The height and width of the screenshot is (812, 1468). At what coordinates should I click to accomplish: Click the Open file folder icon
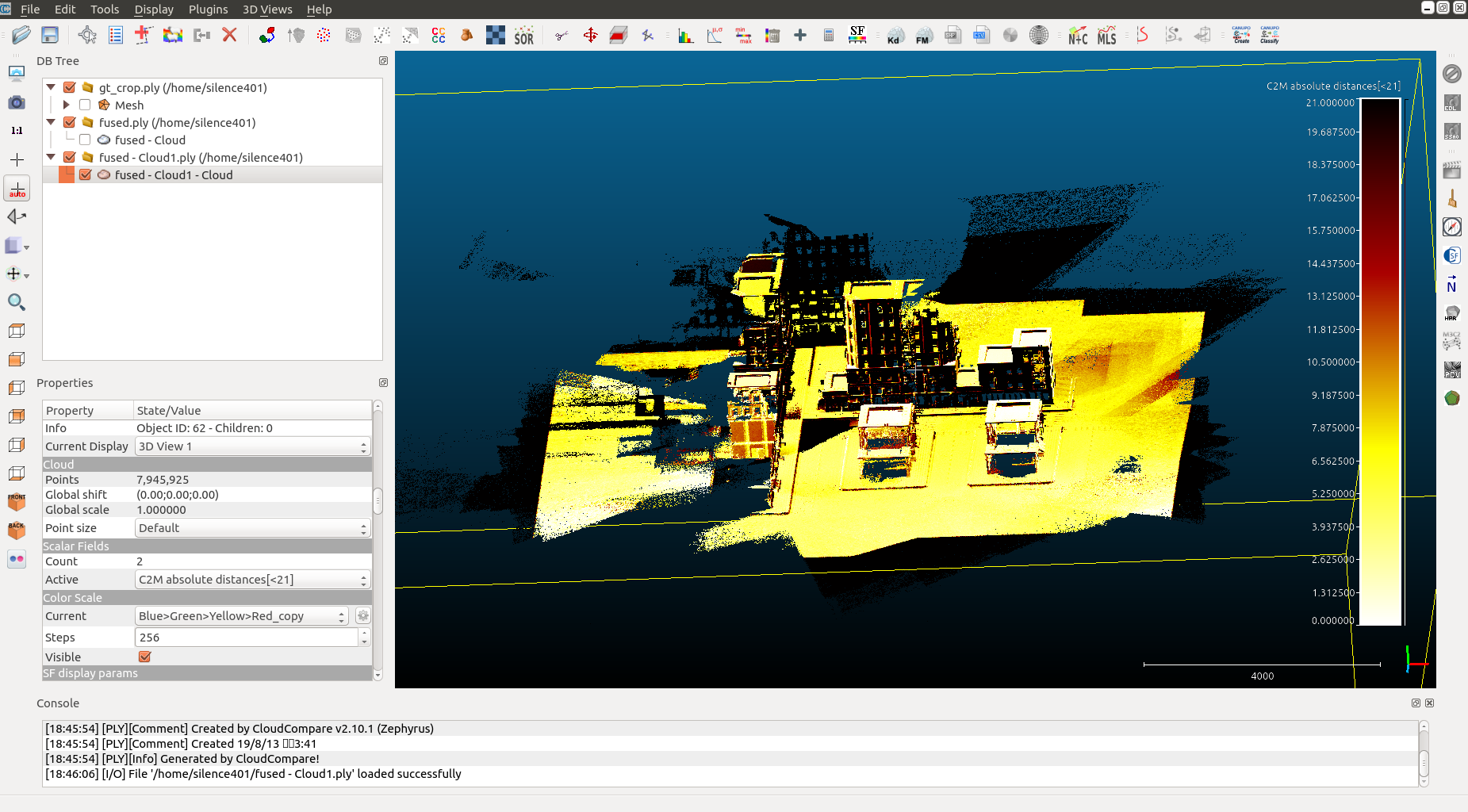pyautogui.click(x=21, y=35)
